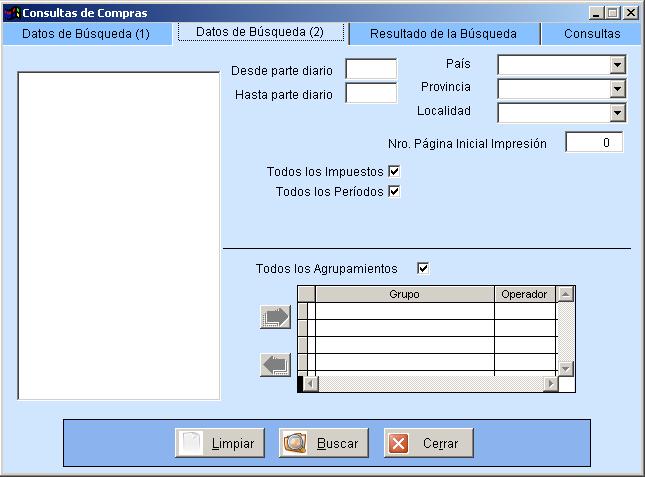Click the Cerrar red X icon

point(398,443)
